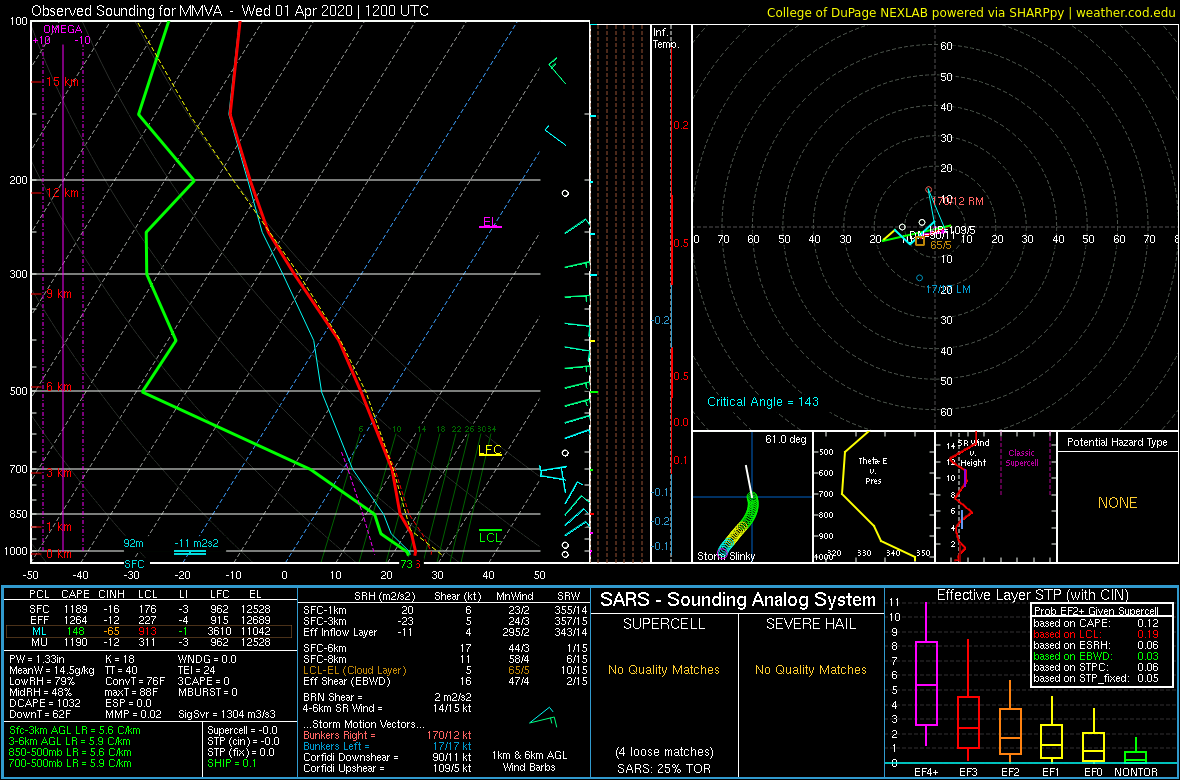The image size is (1180, 780).
Task: Select the green LCL marker on the skew-T
Action: [x=490, y=536]
